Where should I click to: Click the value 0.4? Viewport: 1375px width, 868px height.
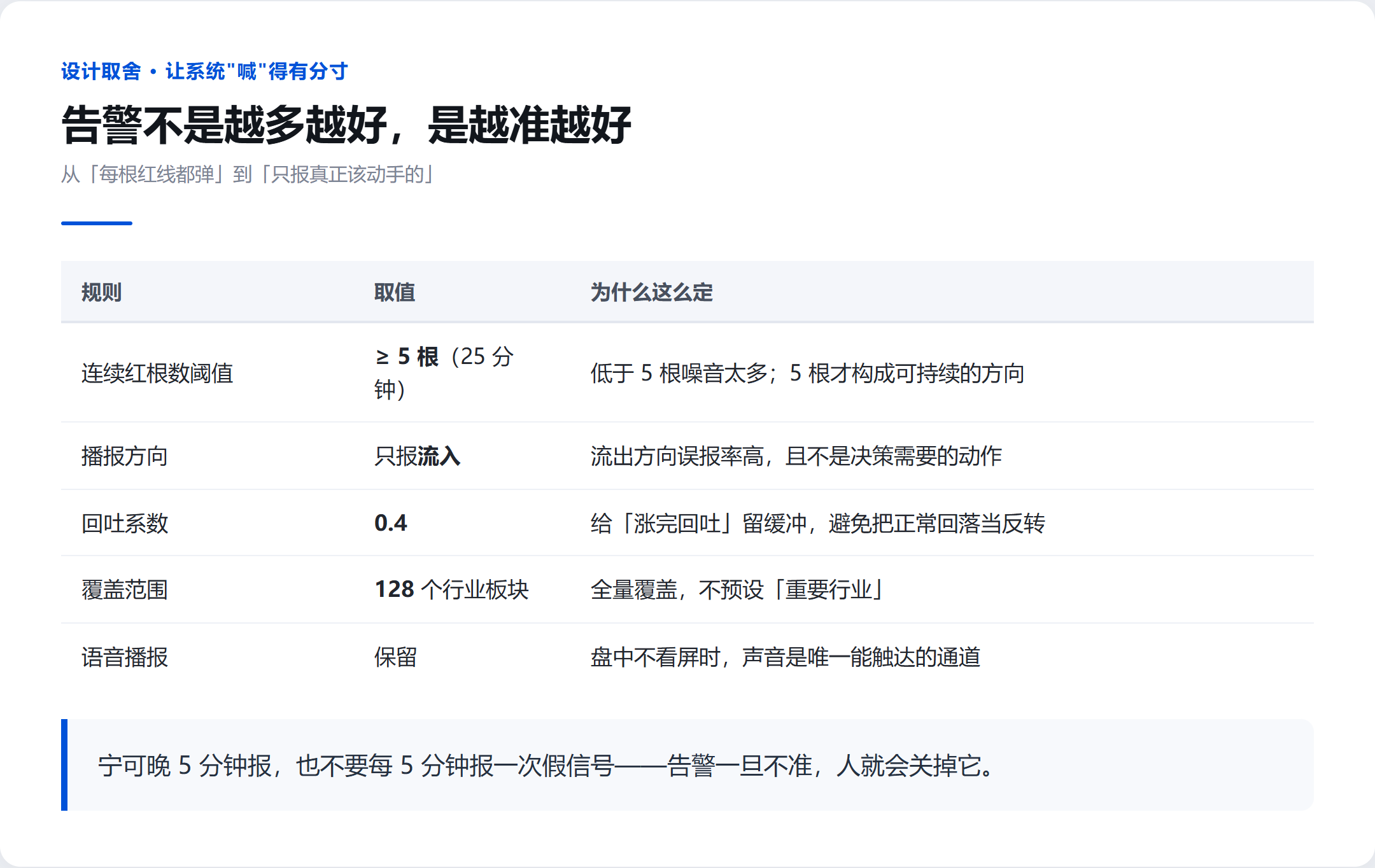[x=391, y=523]
